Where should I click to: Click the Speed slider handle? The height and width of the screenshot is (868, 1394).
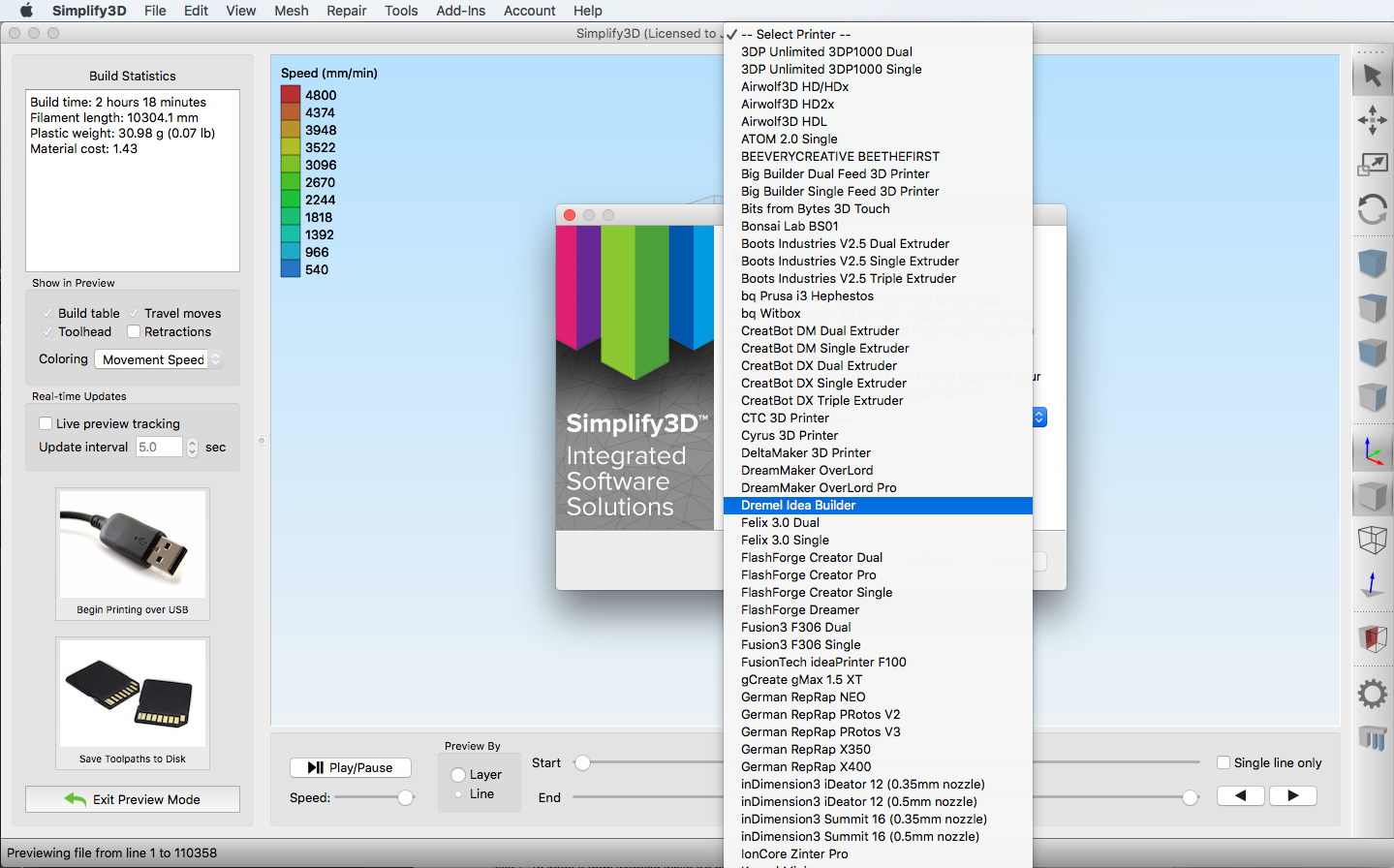point(406,797)
